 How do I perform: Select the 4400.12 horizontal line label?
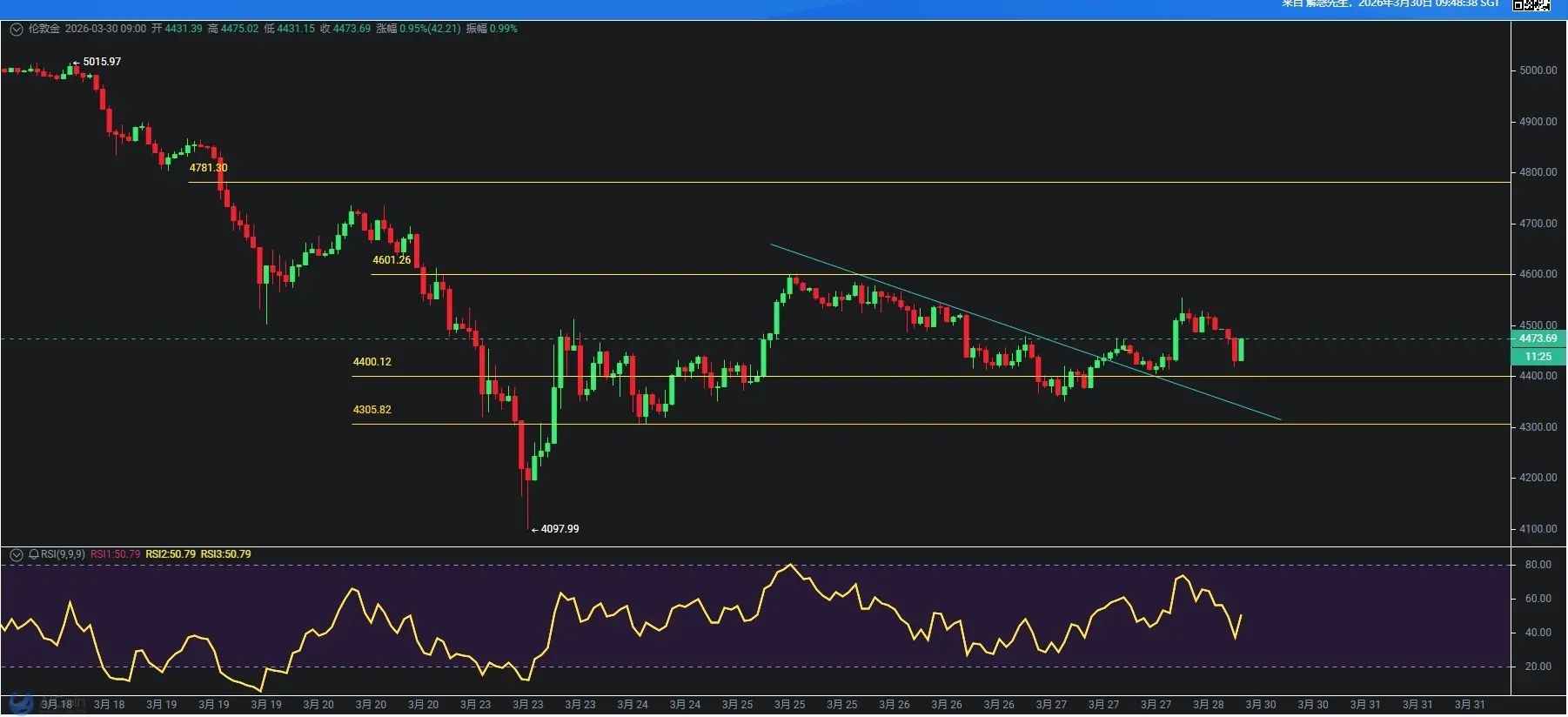point(372,362)
